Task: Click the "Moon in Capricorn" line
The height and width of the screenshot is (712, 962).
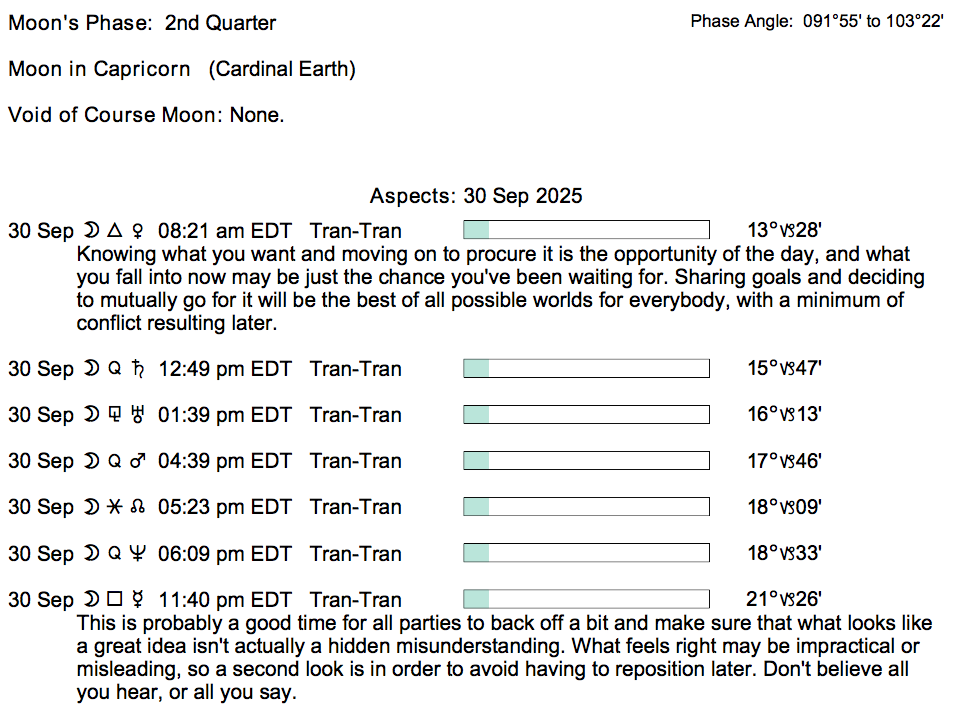Action: 182,69
